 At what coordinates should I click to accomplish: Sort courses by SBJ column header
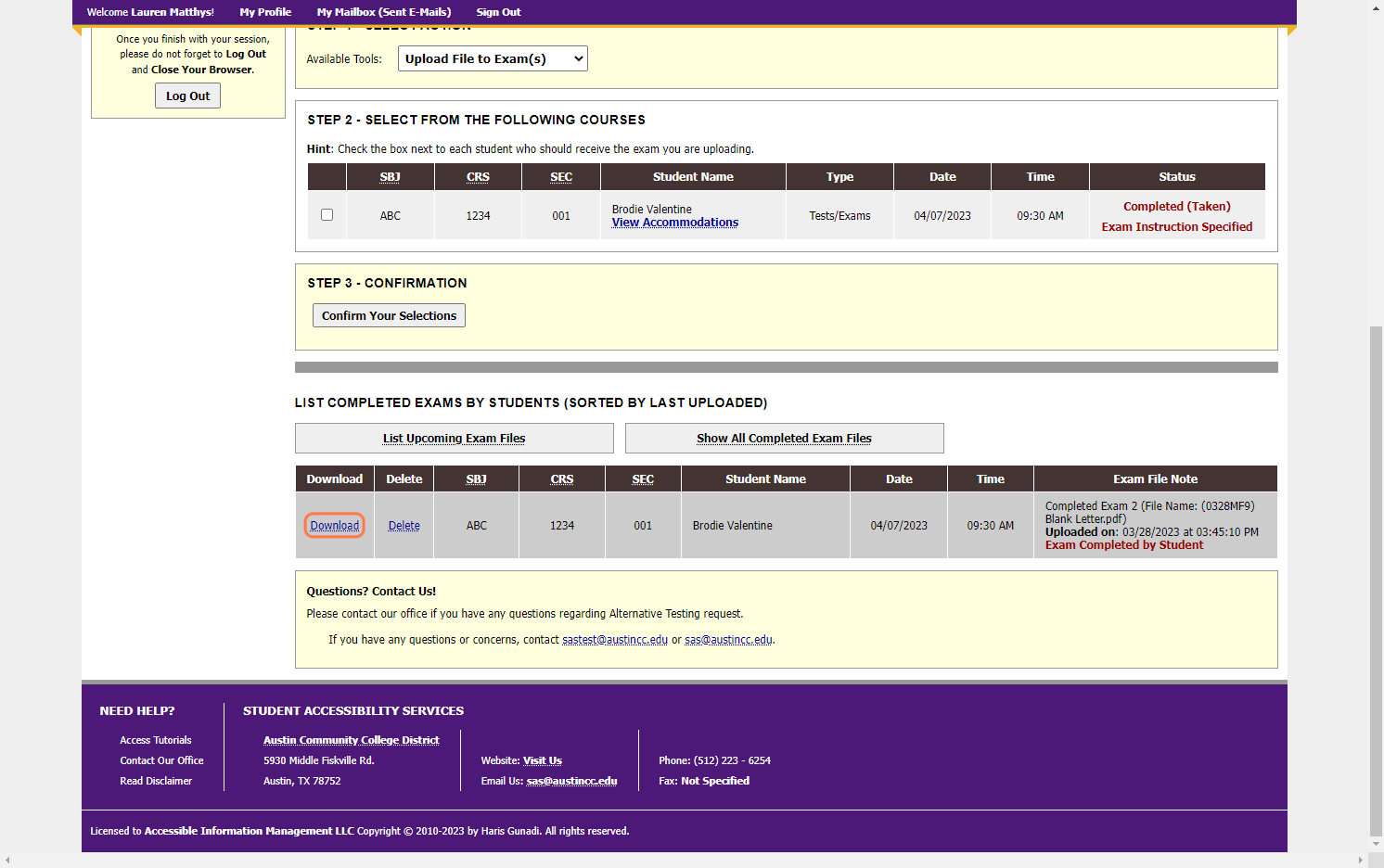point(391,177)
